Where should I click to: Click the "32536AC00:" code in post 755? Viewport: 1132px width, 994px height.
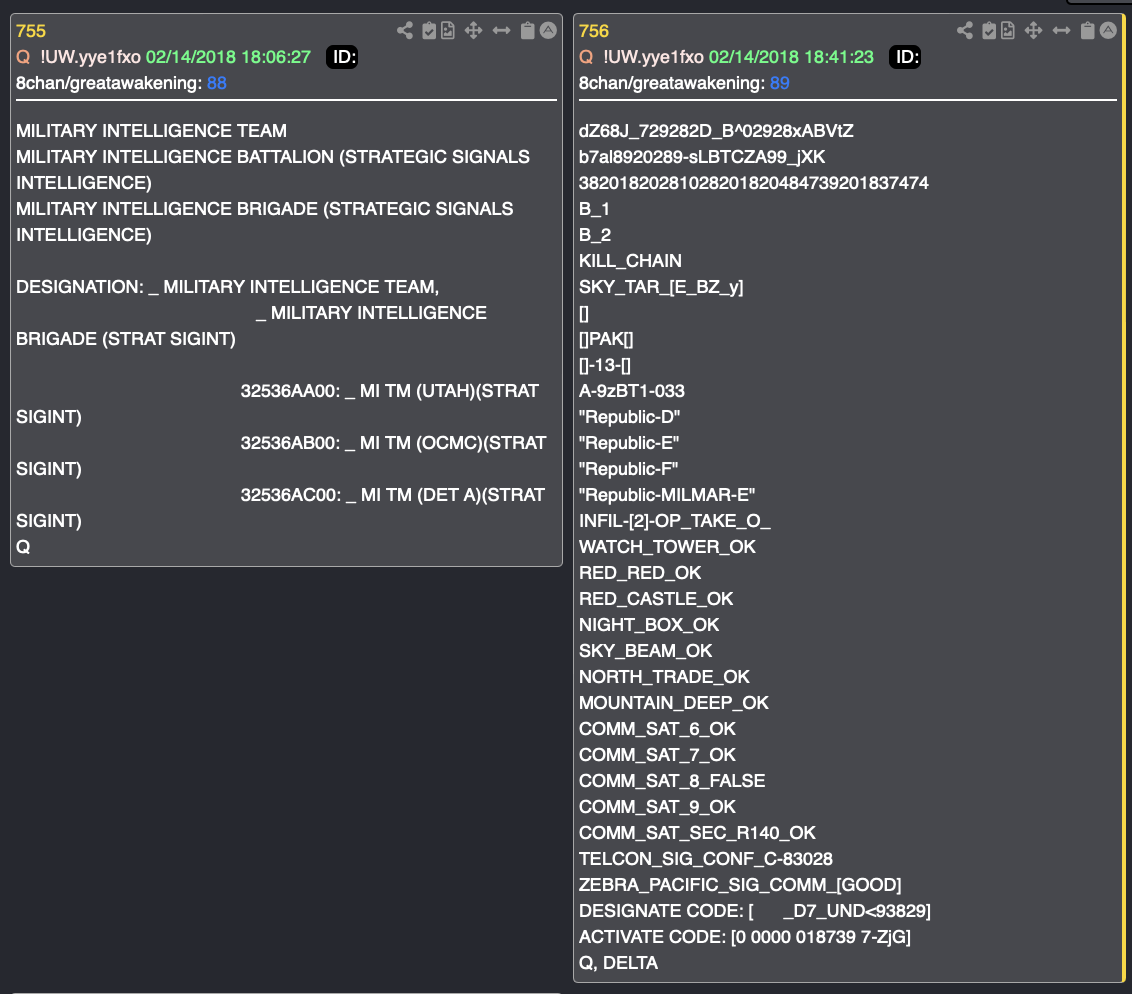(291, 494)
